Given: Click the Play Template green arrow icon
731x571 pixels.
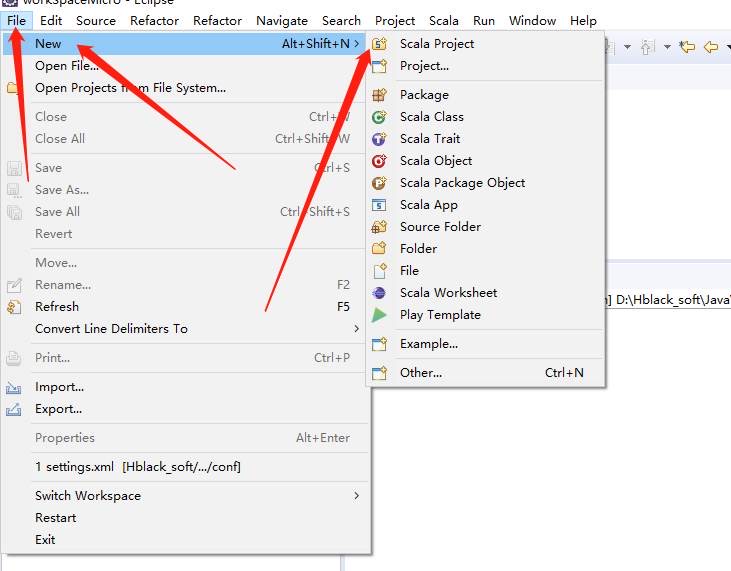Looking at the screenshot, I should click(379, 315).
